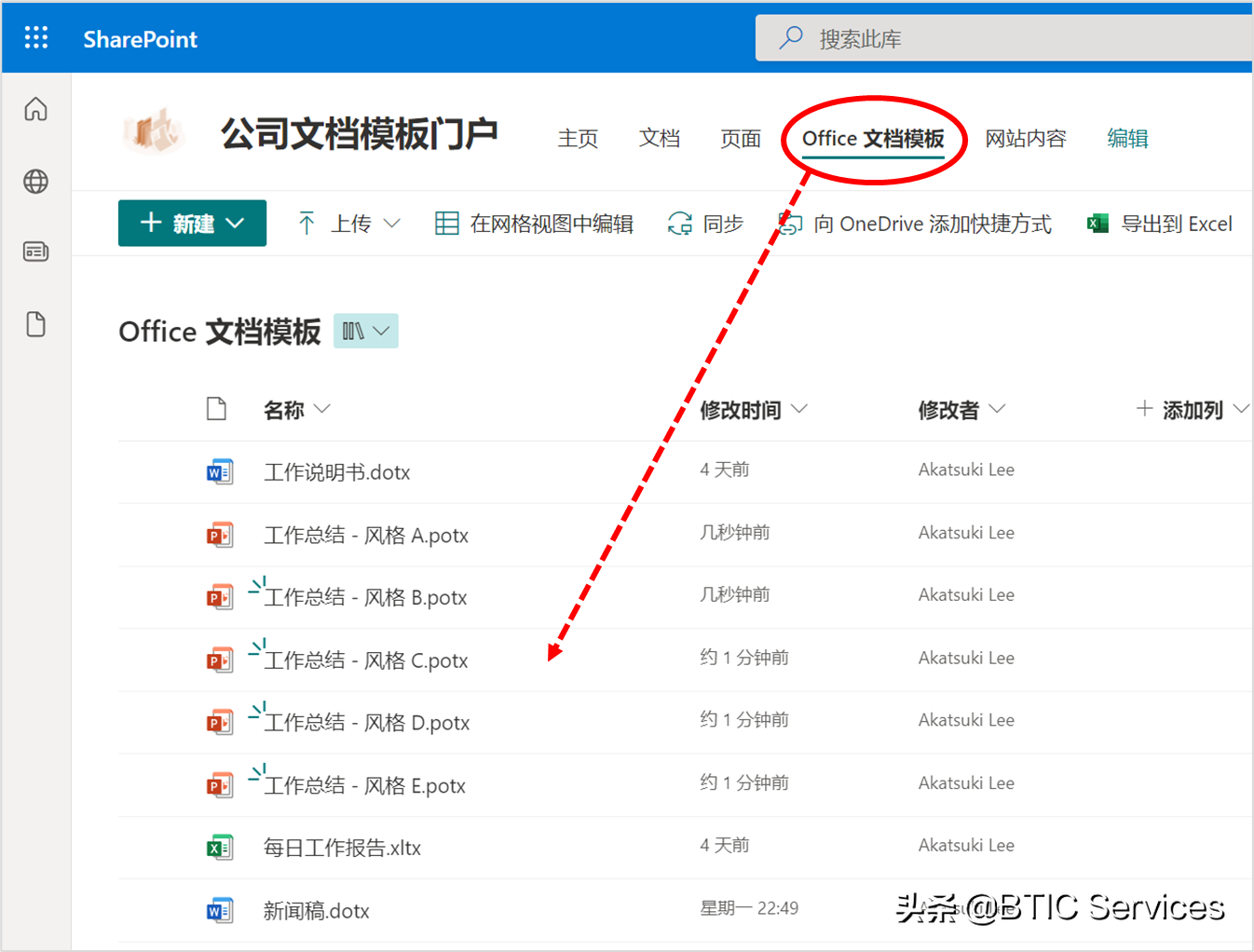Click the grid view table icon
Viewport: 1254px width, 952px height.
click(x=447, y=224)
